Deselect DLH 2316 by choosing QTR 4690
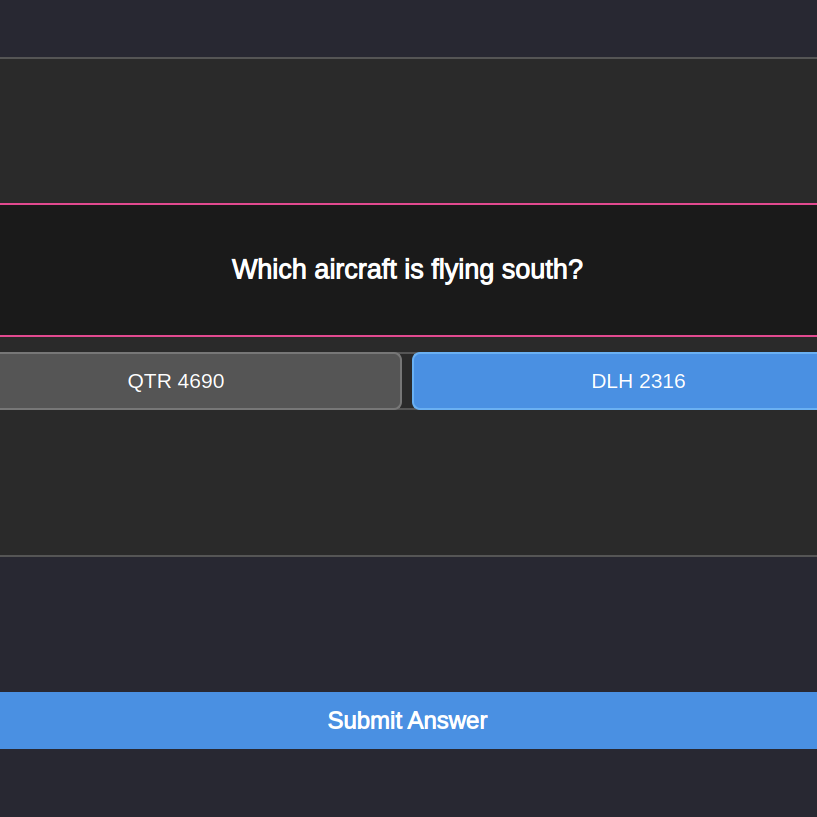 pyautogui.click(x=176, y=381)
